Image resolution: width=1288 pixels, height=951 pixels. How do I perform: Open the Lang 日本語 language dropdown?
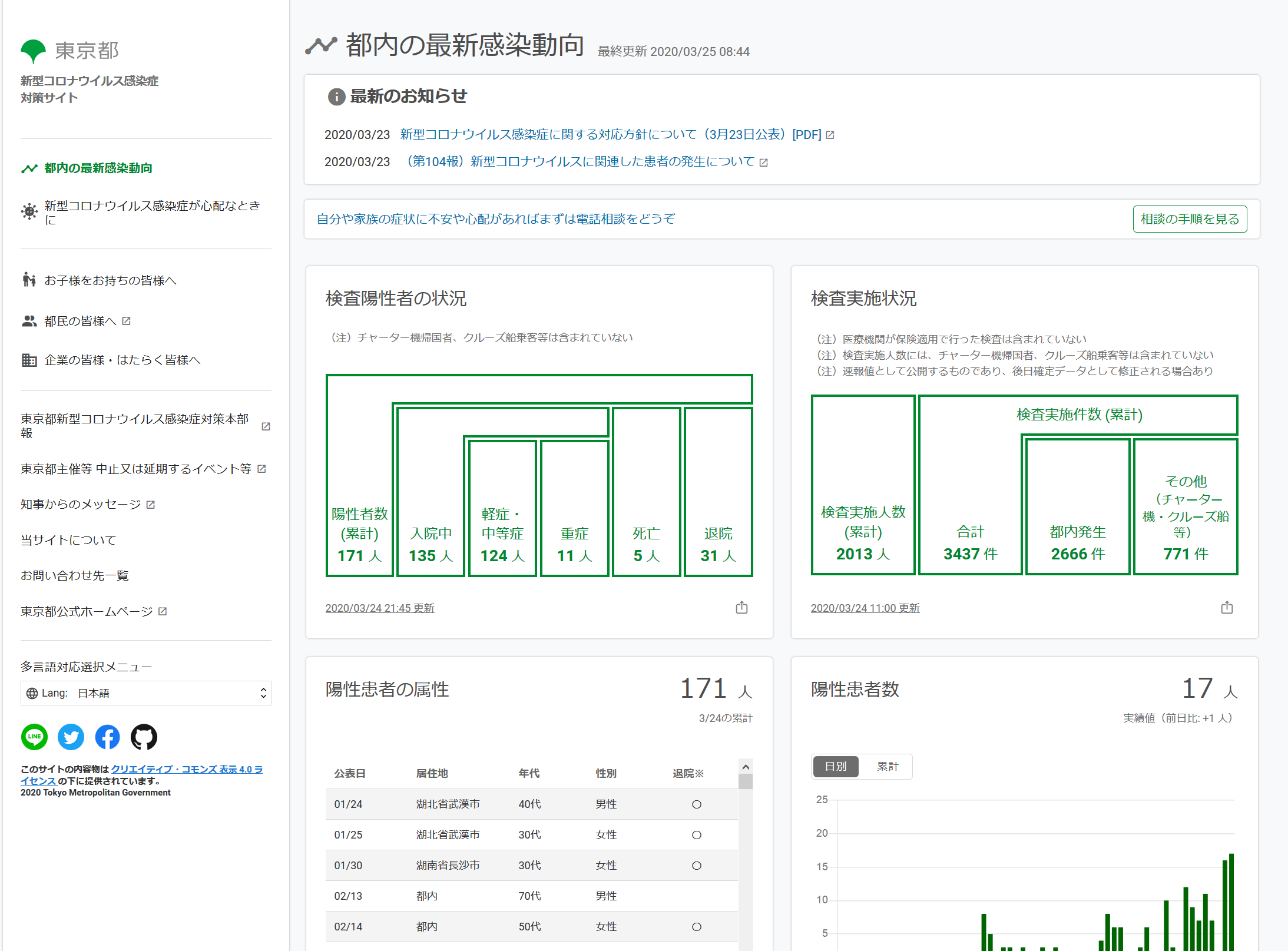[146, 693]
